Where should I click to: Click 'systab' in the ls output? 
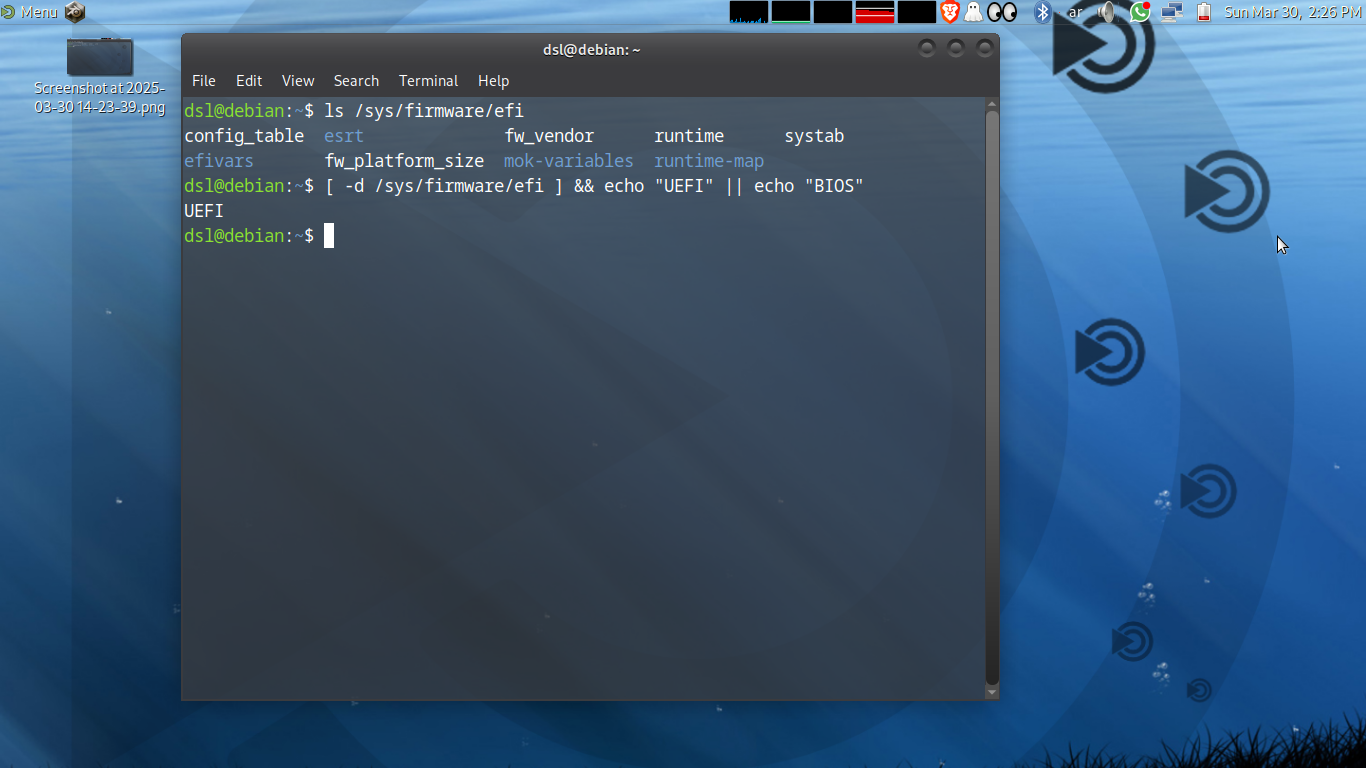click(814, 136)
